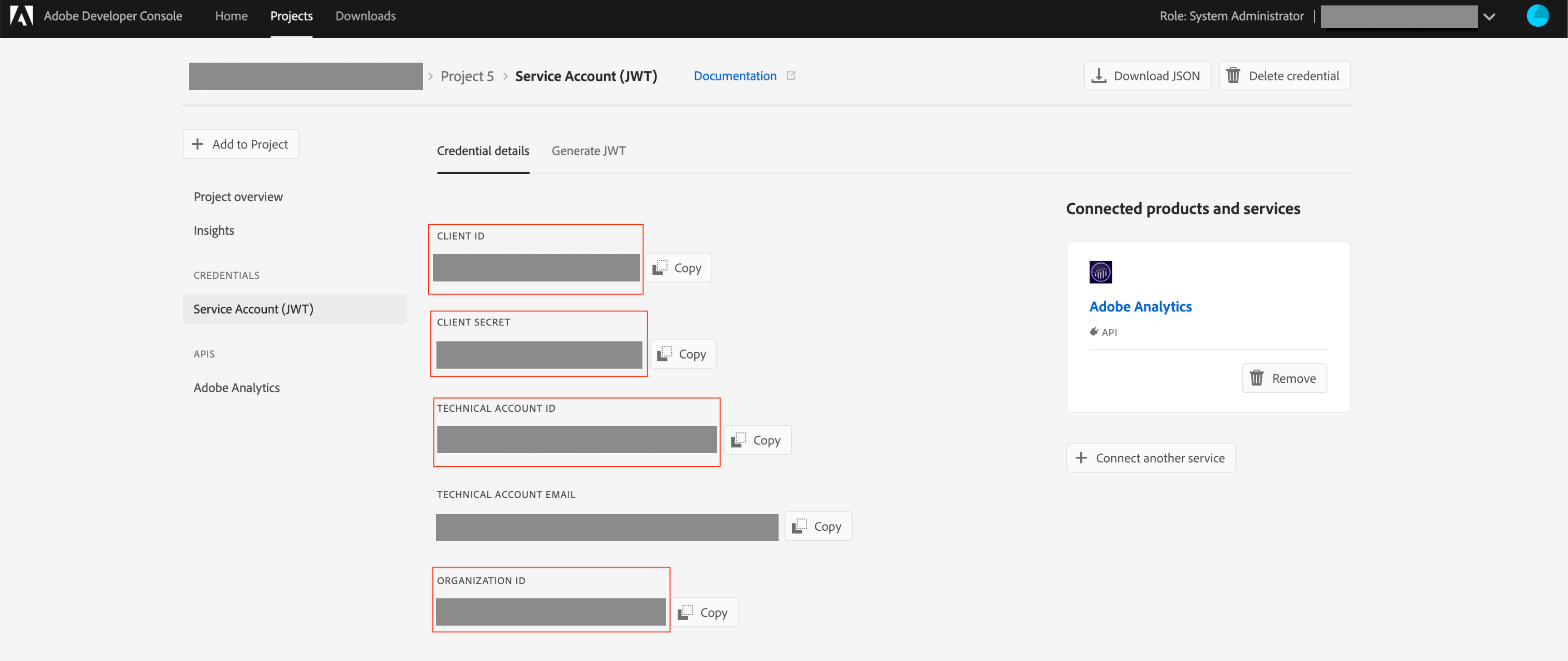The image size is (1568, 661).
Task: Copy the Technical Account ID value
Action: tap(757, 440)
